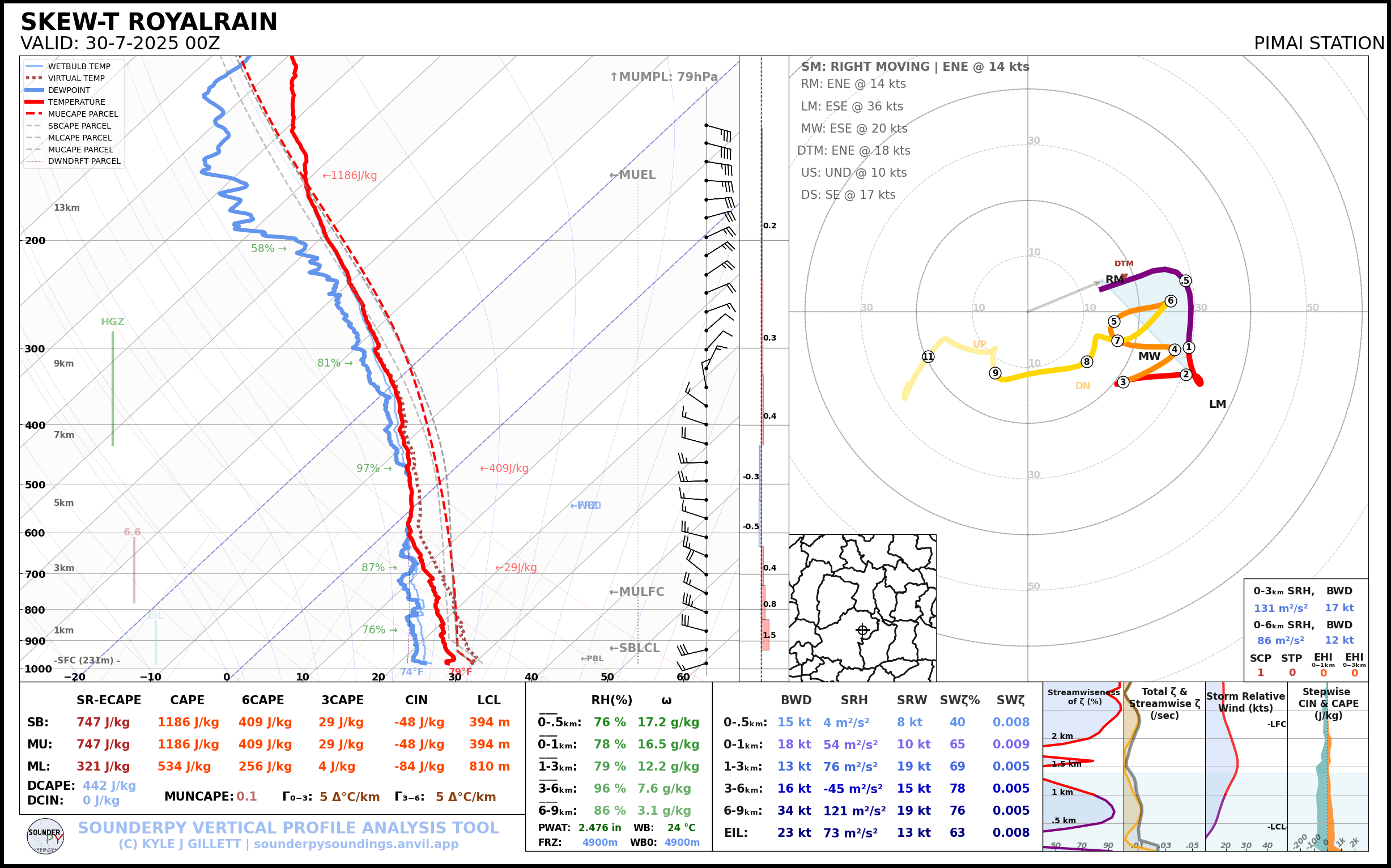Click hodograph height marker 8
This screenshot has width=1391, height=868.
point(1086,361)
